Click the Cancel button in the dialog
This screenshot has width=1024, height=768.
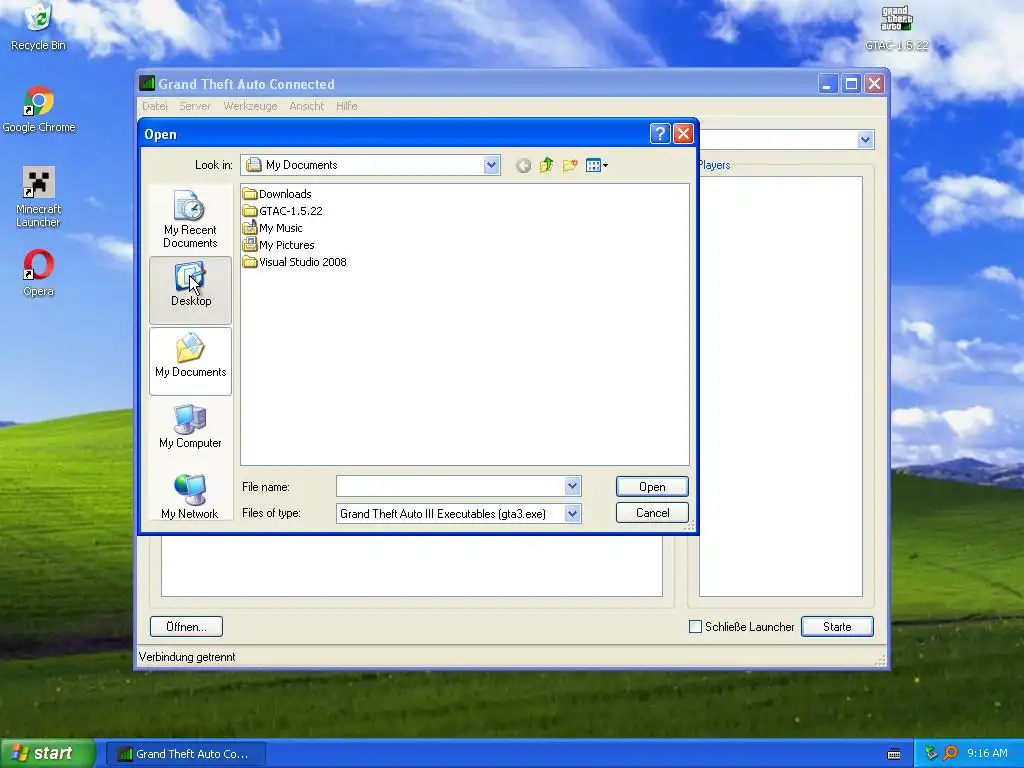pos(652,513)
